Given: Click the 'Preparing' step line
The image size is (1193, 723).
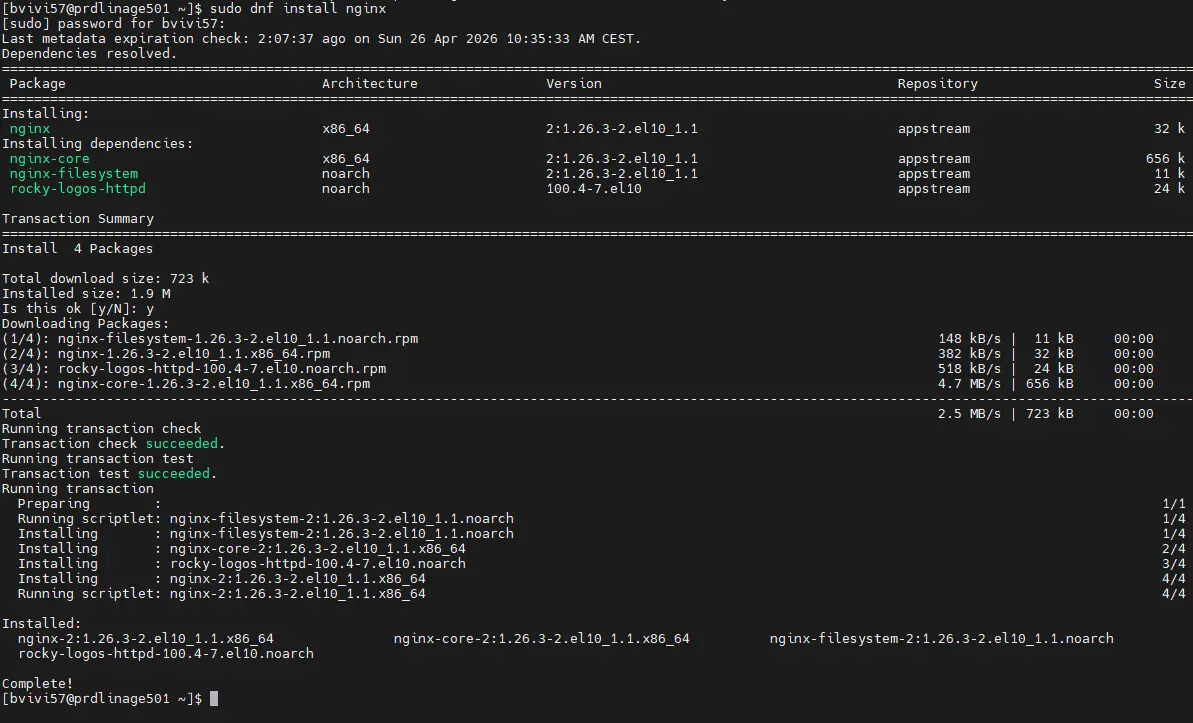Looking at the screenshot, I should click(89, 504).
